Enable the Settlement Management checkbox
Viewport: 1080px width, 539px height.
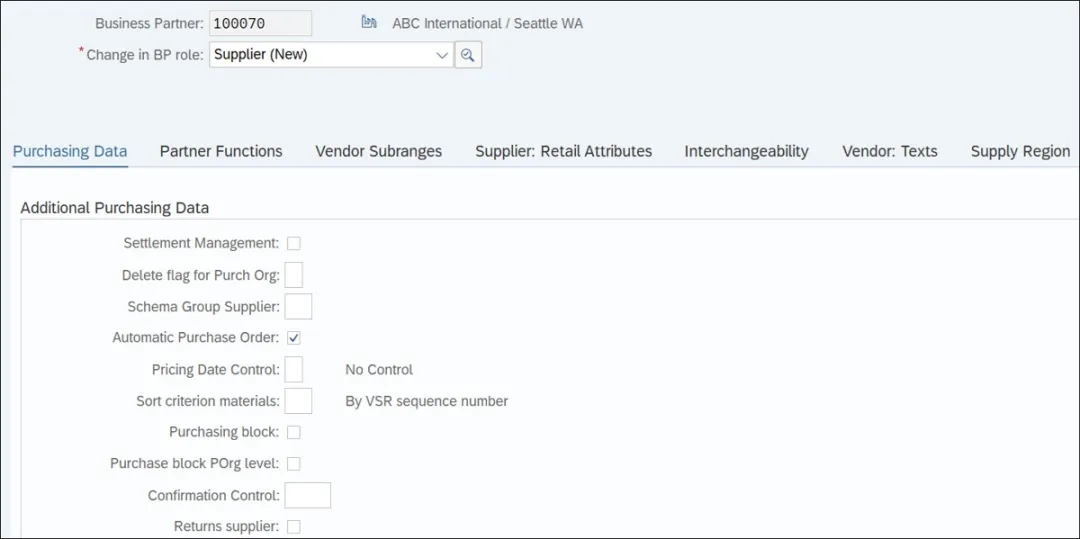(294, 243)
